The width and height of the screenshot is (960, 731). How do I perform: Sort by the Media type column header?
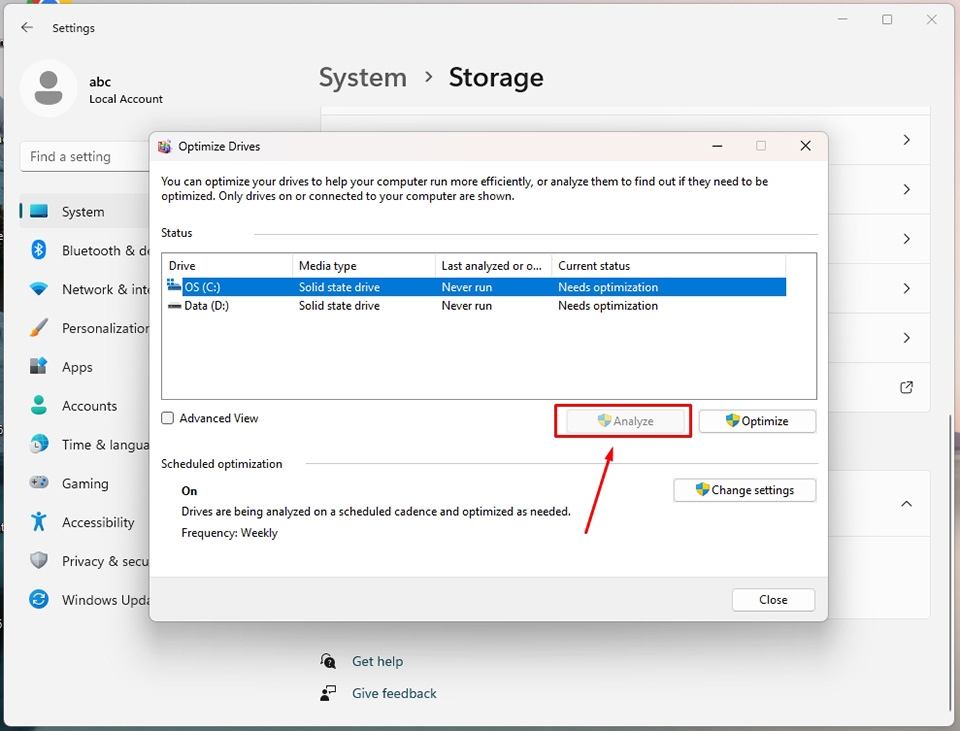pos(364,266)
